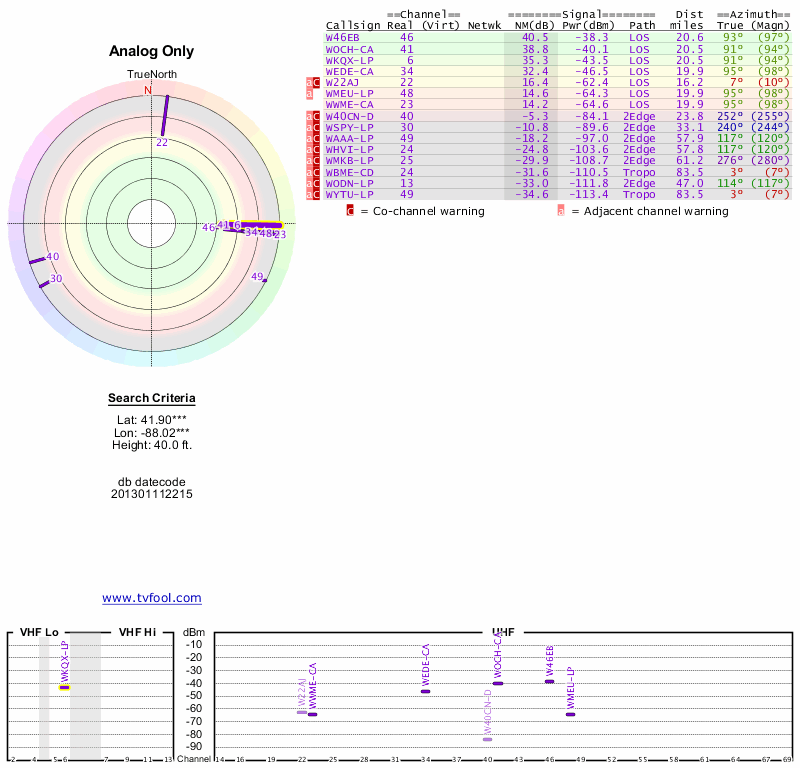Click the W46EB signal bar in UHF chart
The height and width of the screenshot is (768, 800).
click(549, 681)
